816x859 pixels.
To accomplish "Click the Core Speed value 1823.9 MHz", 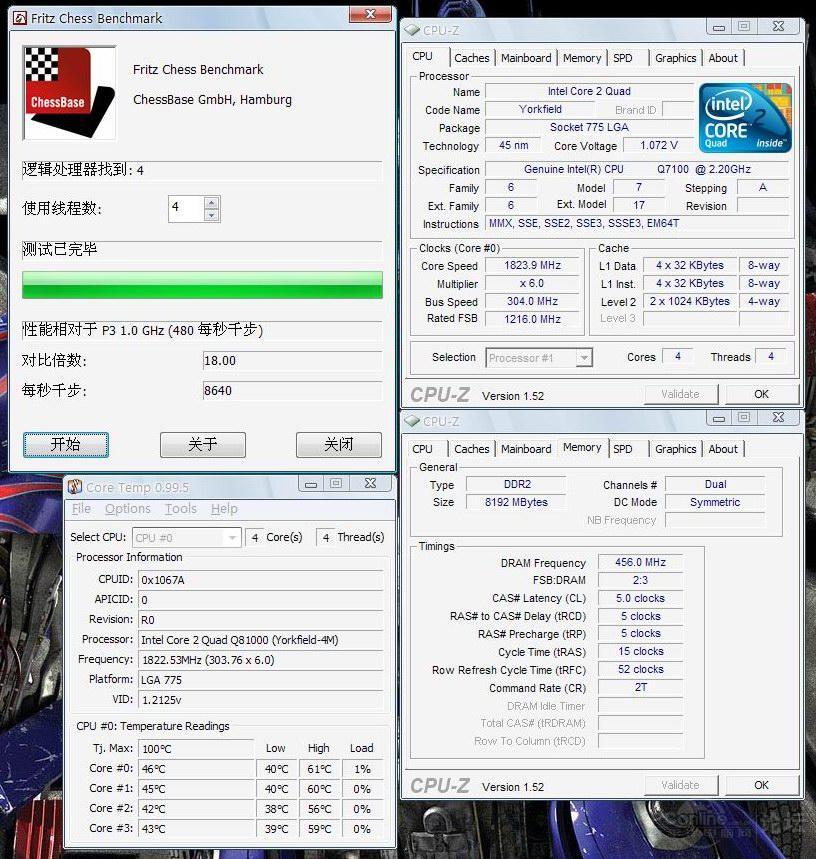I will coord(532,266).
